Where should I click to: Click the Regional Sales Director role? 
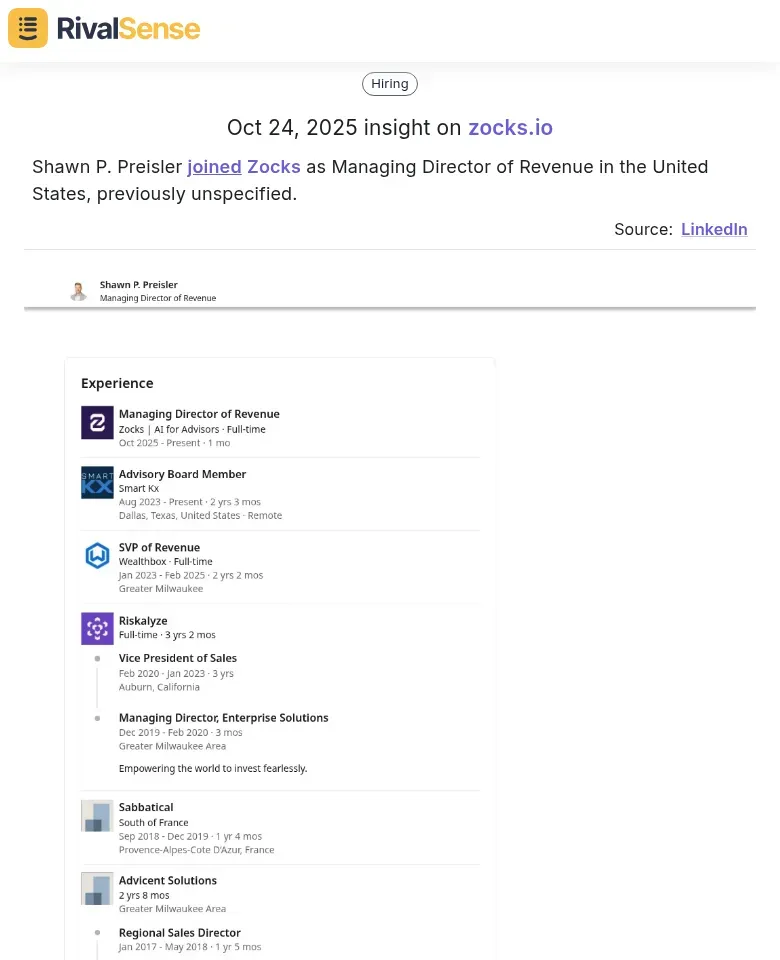180,933
